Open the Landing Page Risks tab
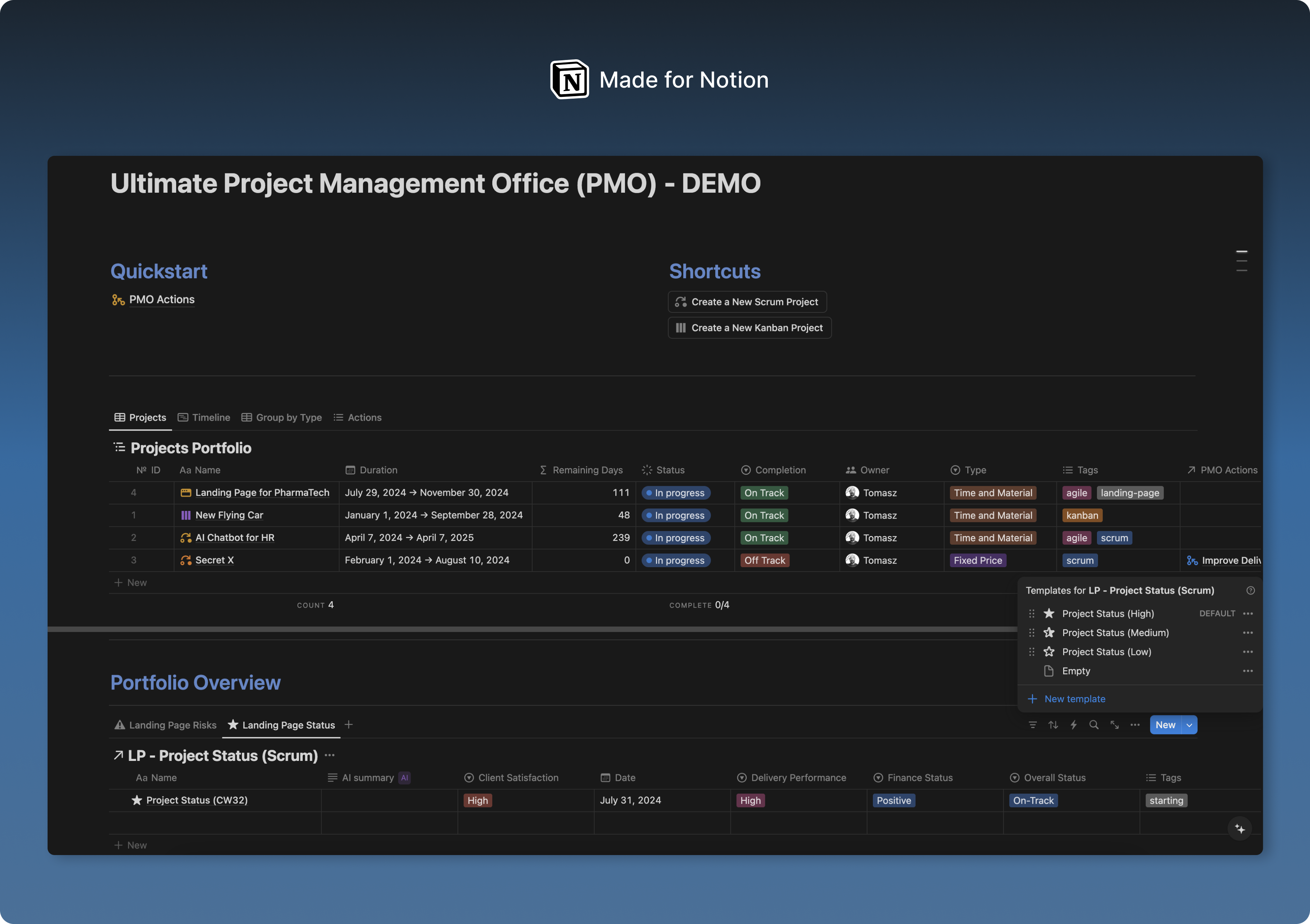 click(165, 725)
